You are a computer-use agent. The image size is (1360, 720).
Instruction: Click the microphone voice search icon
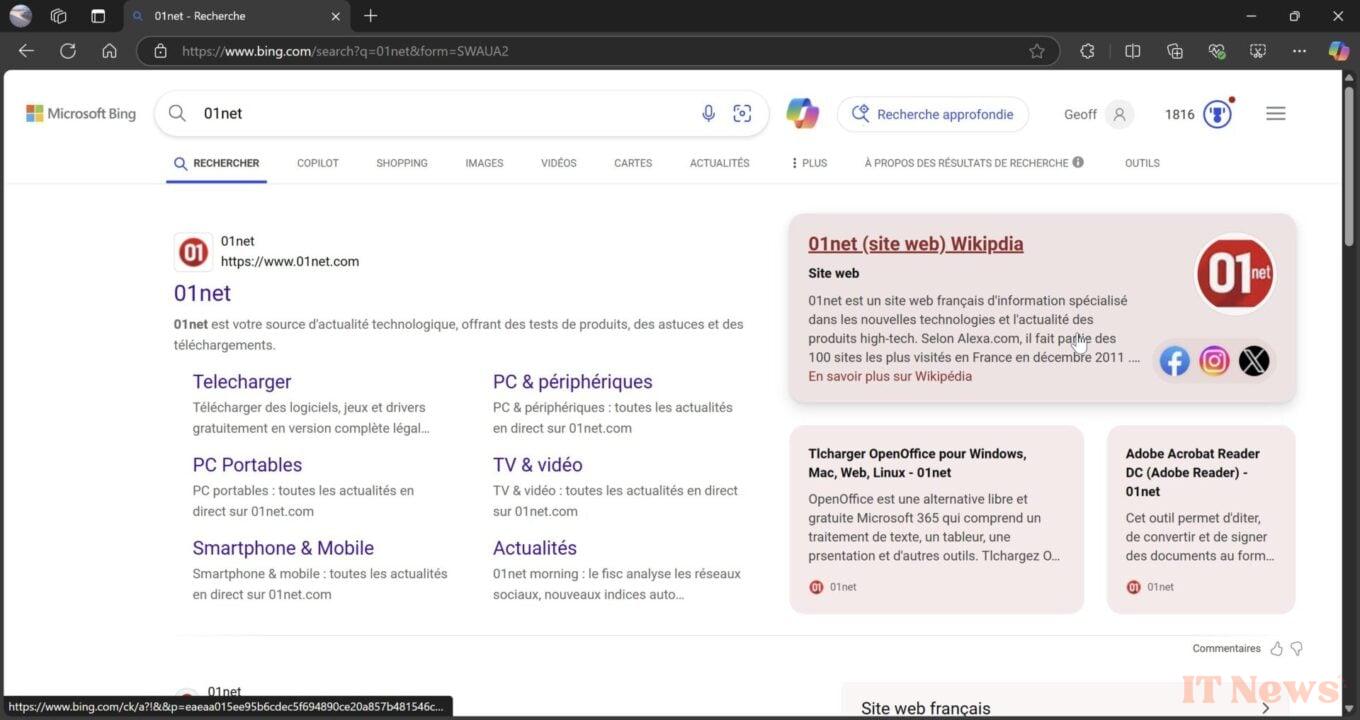point(708,114)
